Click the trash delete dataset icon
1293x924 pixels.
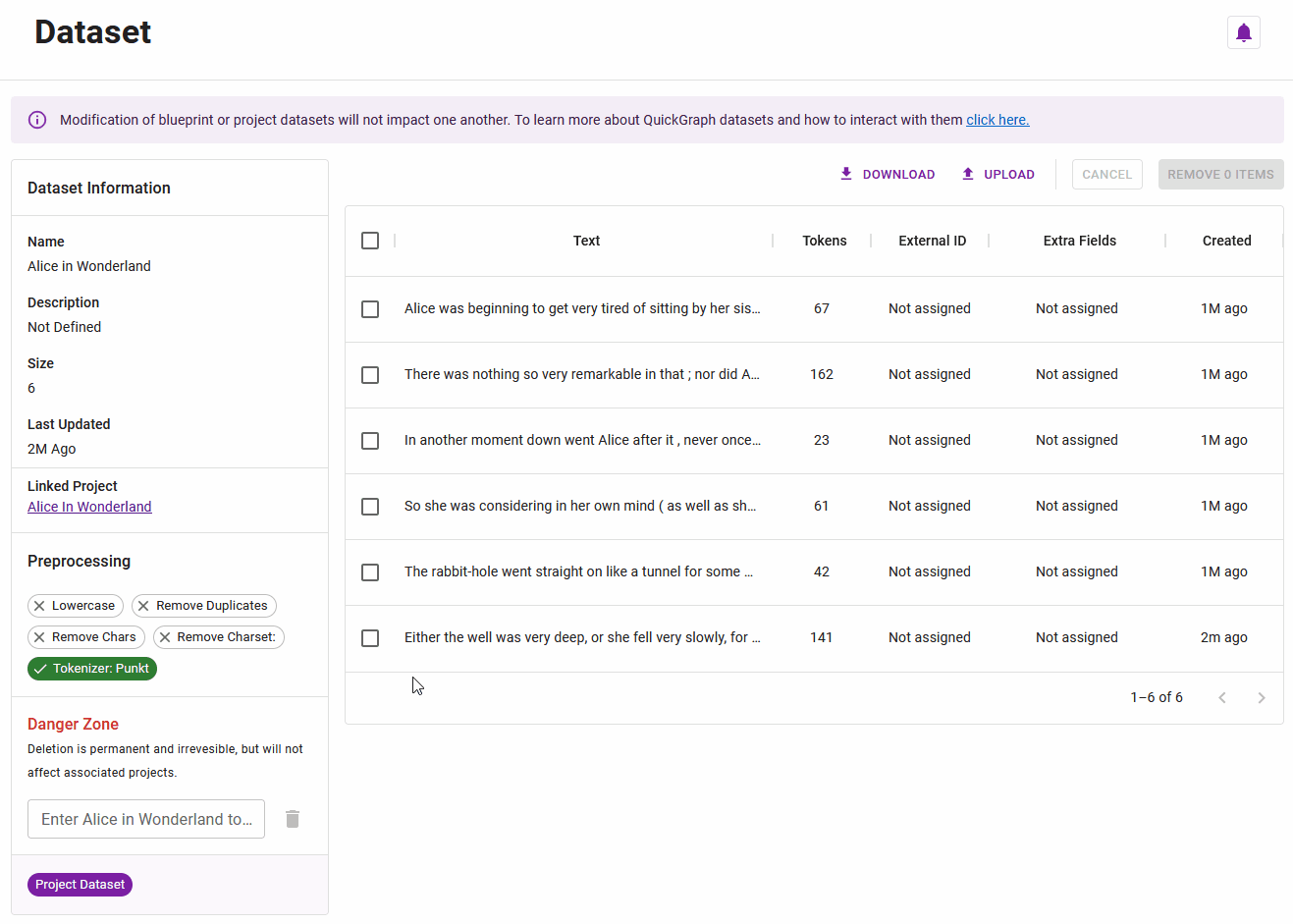(293, 819)
